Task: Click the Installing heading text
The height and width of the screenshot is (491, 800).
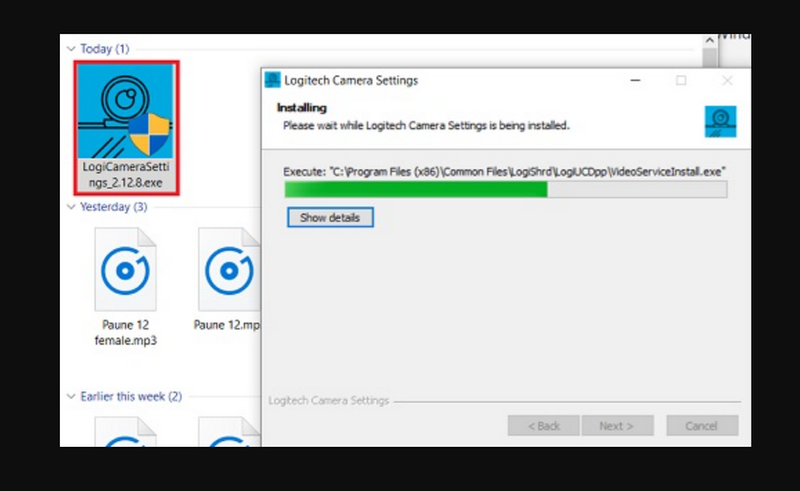Action: pyautogui.click(x=302, y=108)
